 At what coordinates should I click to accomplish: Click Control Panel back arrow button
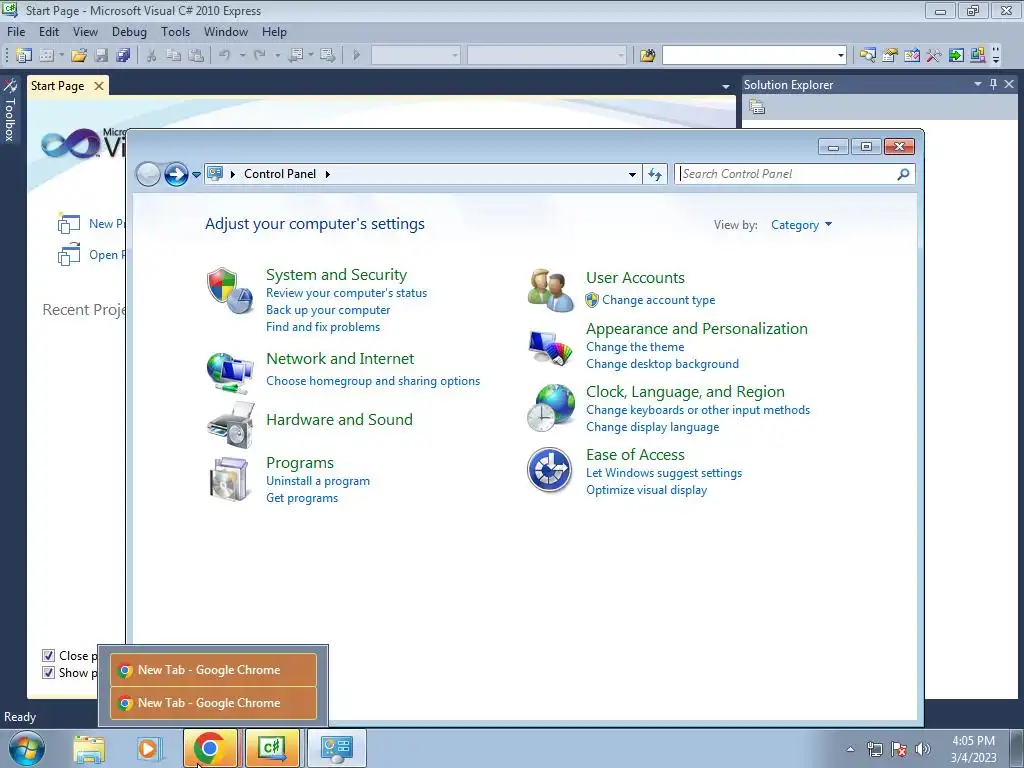coord(148,174)
